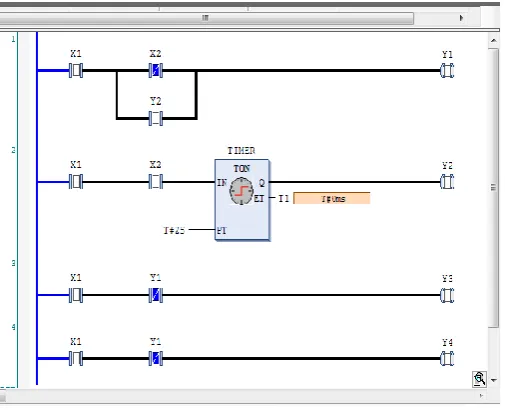Select the Y3 output coil
Viewport: 505px width, 410px height.
447,295
